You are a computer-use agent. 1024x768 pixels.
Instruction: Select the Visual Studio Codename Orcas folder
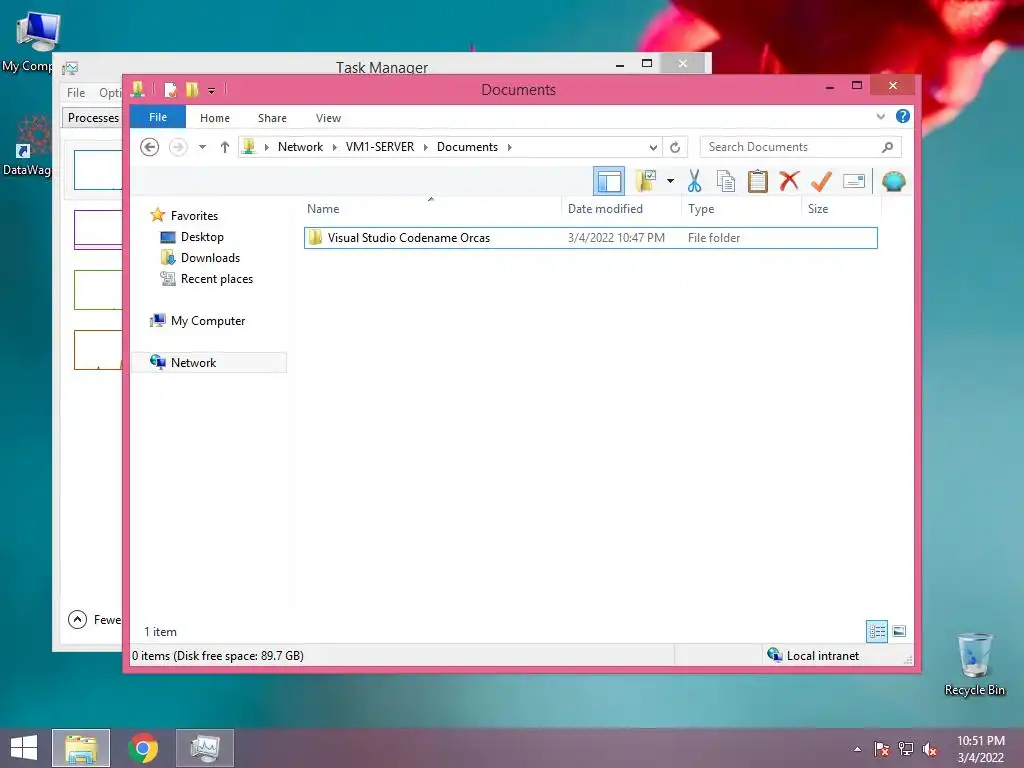tap(590, 238)
